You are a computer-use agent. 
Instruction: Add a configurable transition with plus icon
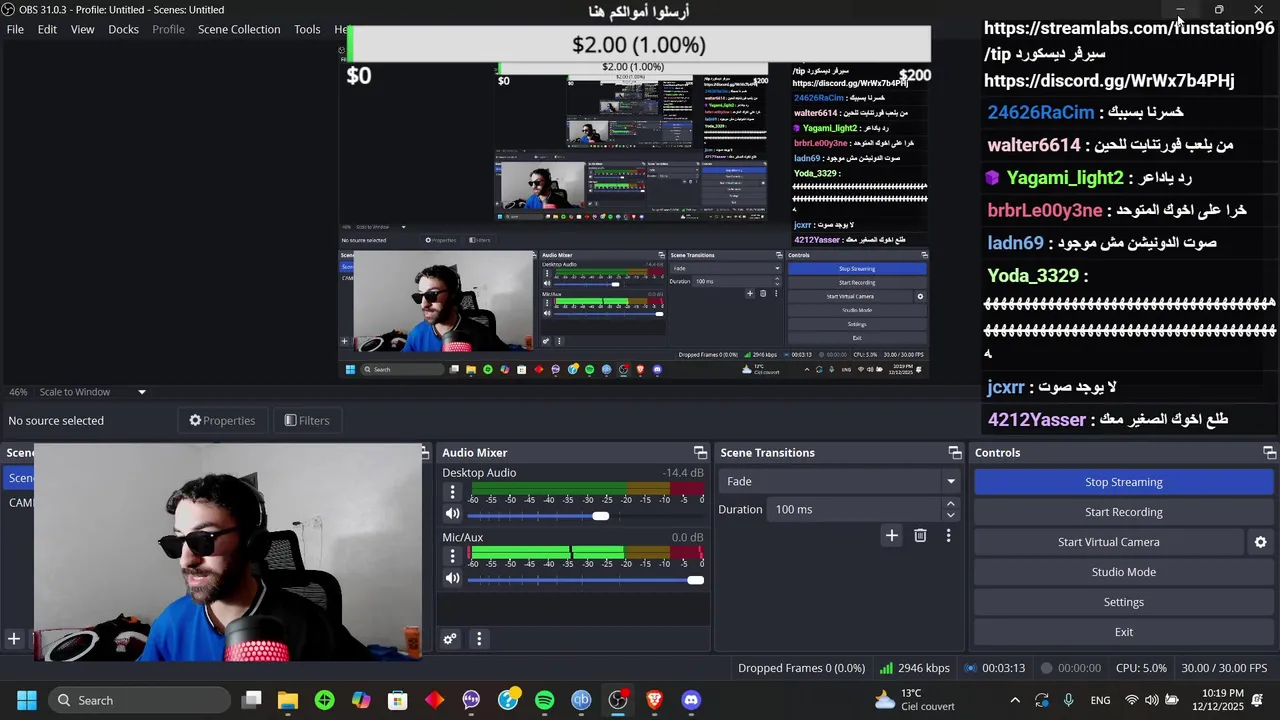coord(891,536)
